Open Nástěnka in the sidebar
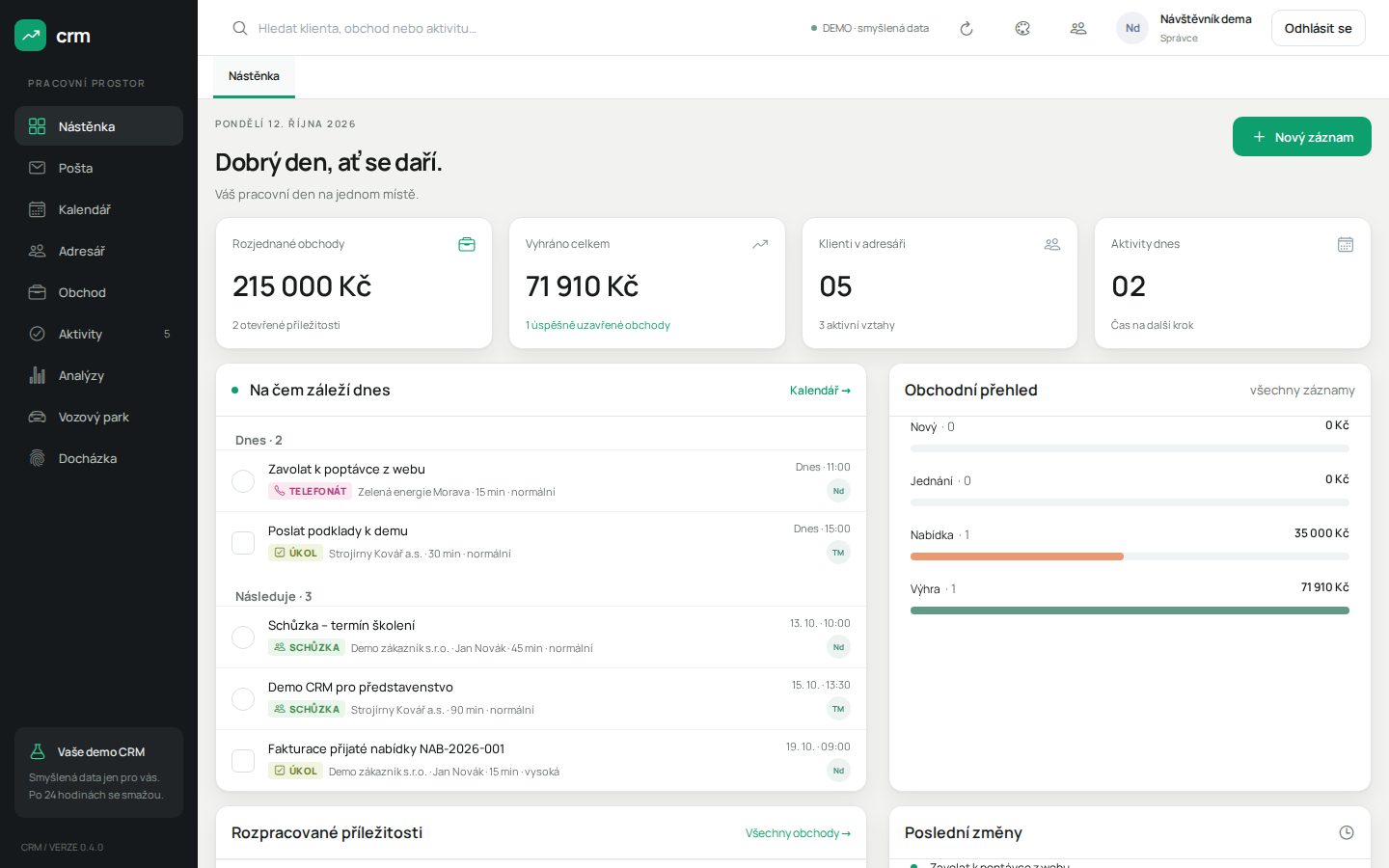 (x=98, y=126)
